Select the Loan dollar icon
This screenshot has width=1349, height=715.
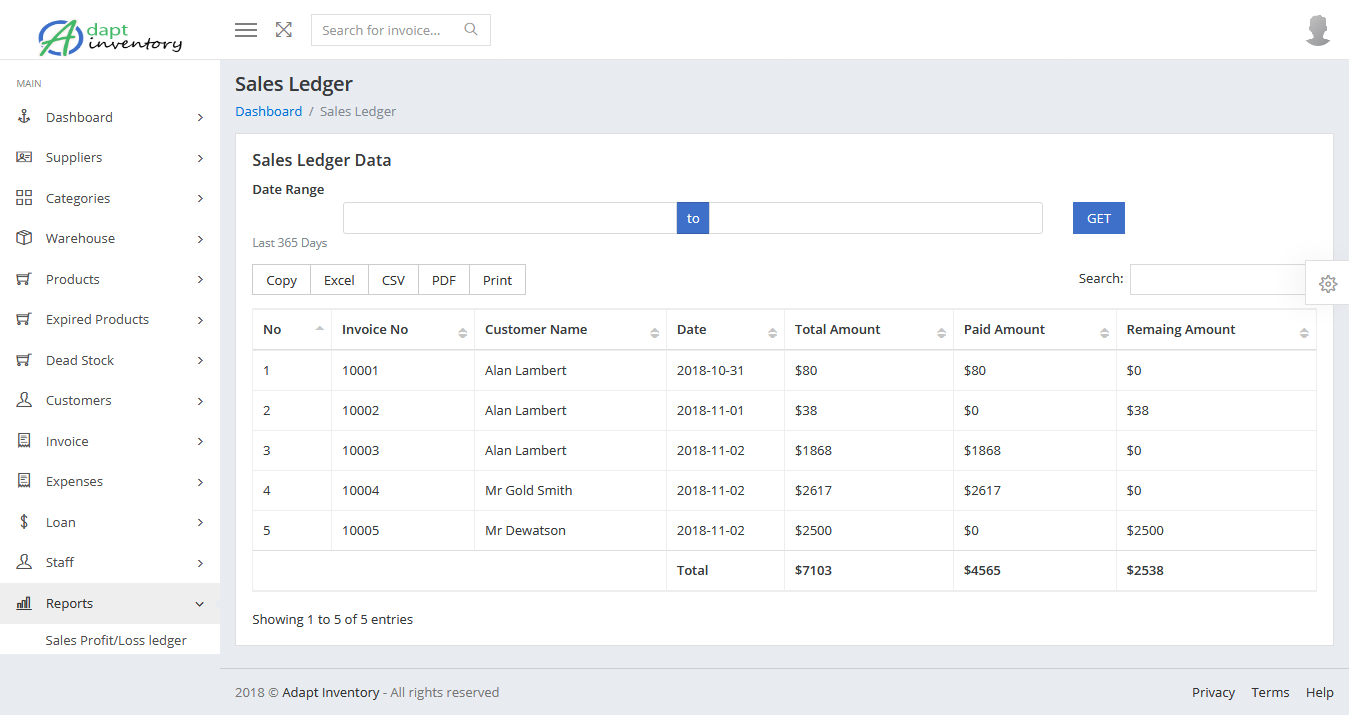point(24,521)
